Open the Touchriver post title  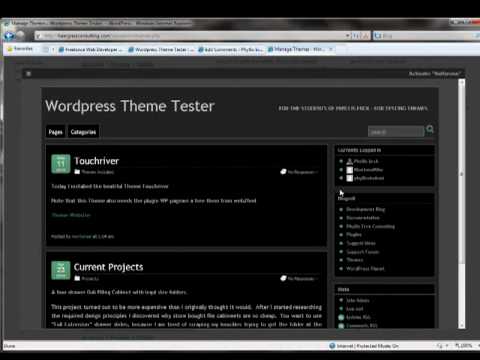point(97,161)
